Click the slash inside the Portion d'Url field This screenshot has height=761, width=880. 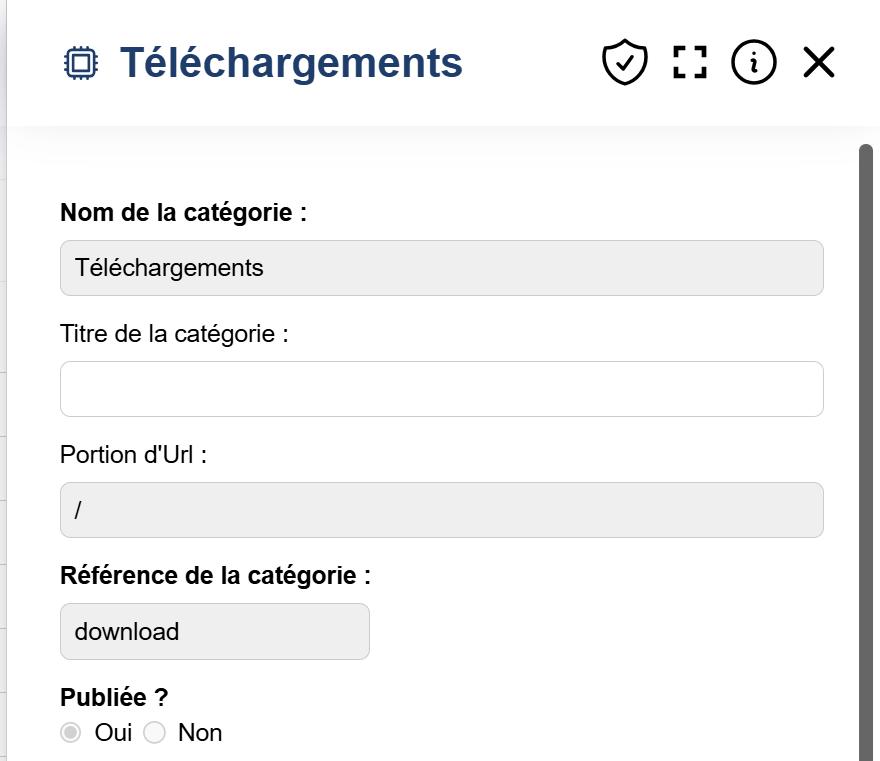pyautogui.click(x=78, y=510)
